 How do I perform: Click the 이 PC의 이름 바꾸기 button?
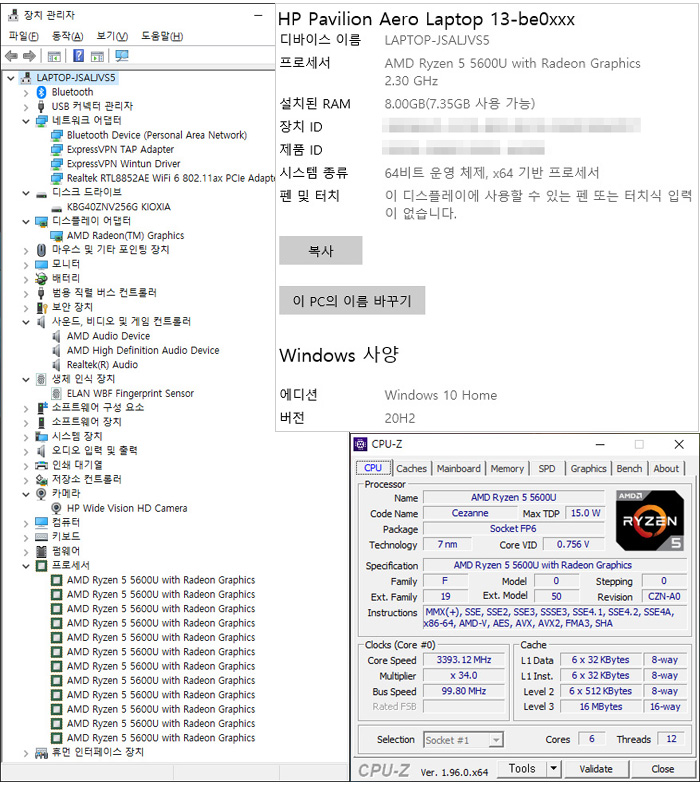[x=352, y=300]
